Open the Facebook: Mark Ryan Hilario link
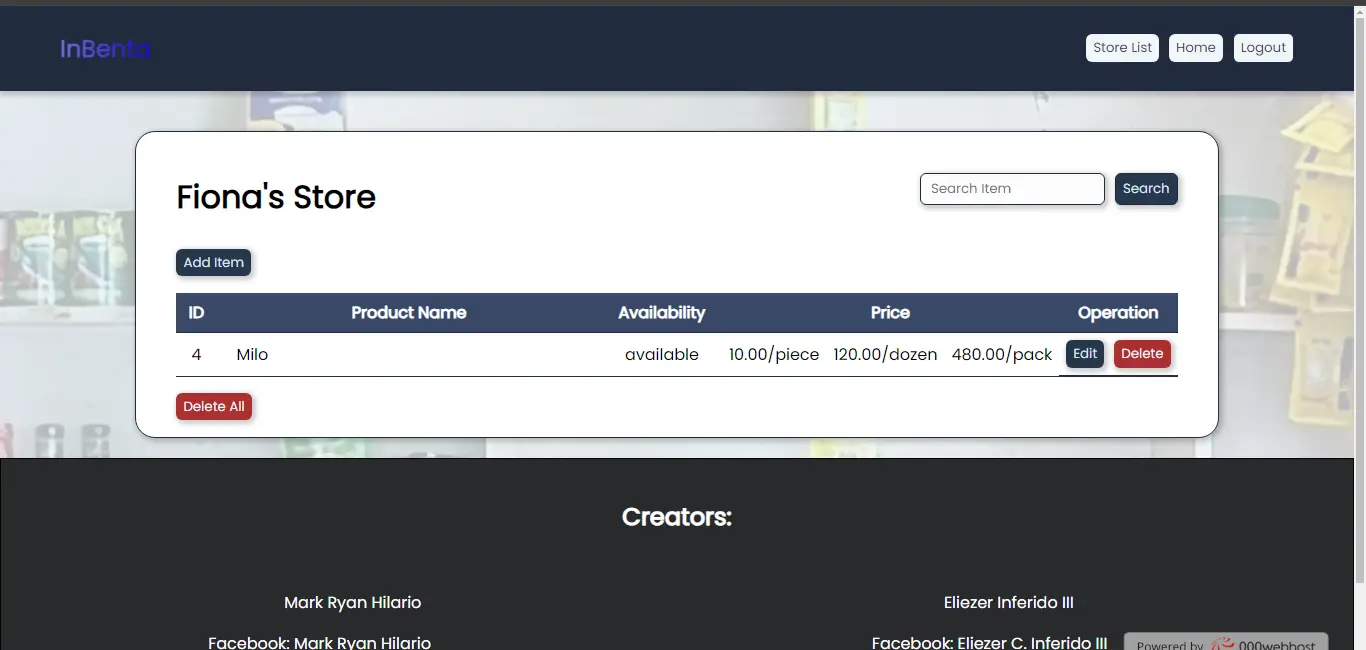The width and height of the screenshot is (1366, 650). [319, 642]
